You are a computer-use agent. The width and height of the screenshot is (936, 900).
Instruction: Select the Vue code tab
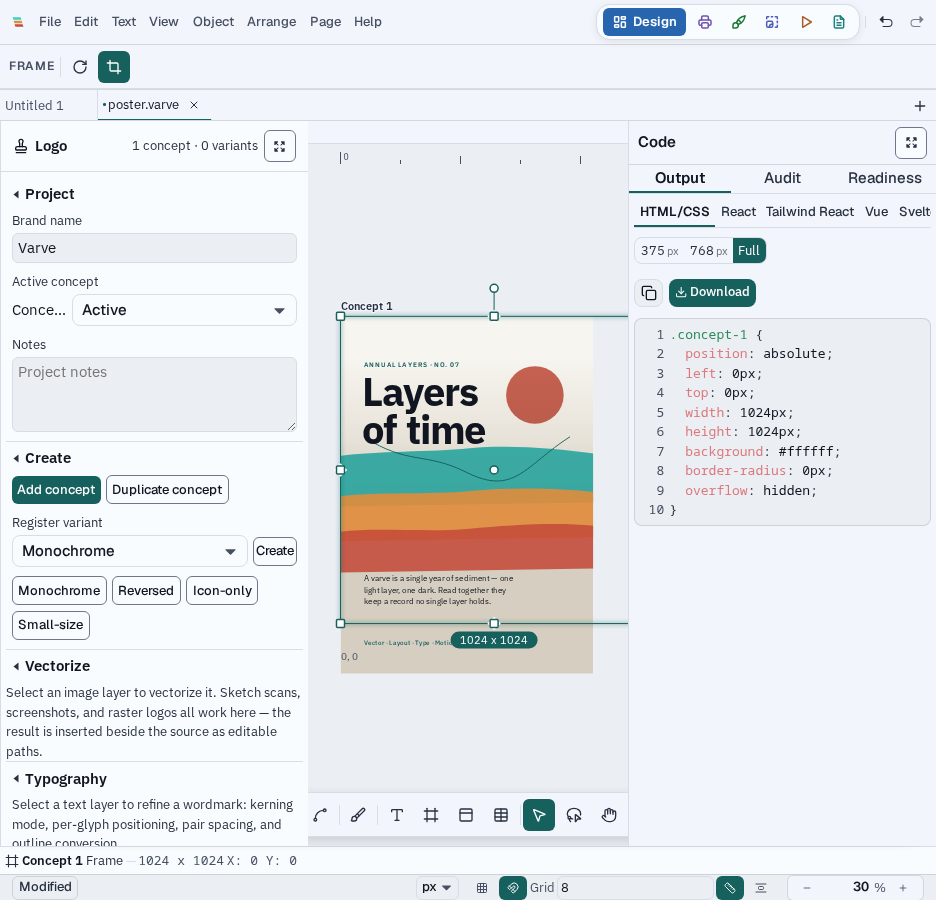tap(876, 212)
